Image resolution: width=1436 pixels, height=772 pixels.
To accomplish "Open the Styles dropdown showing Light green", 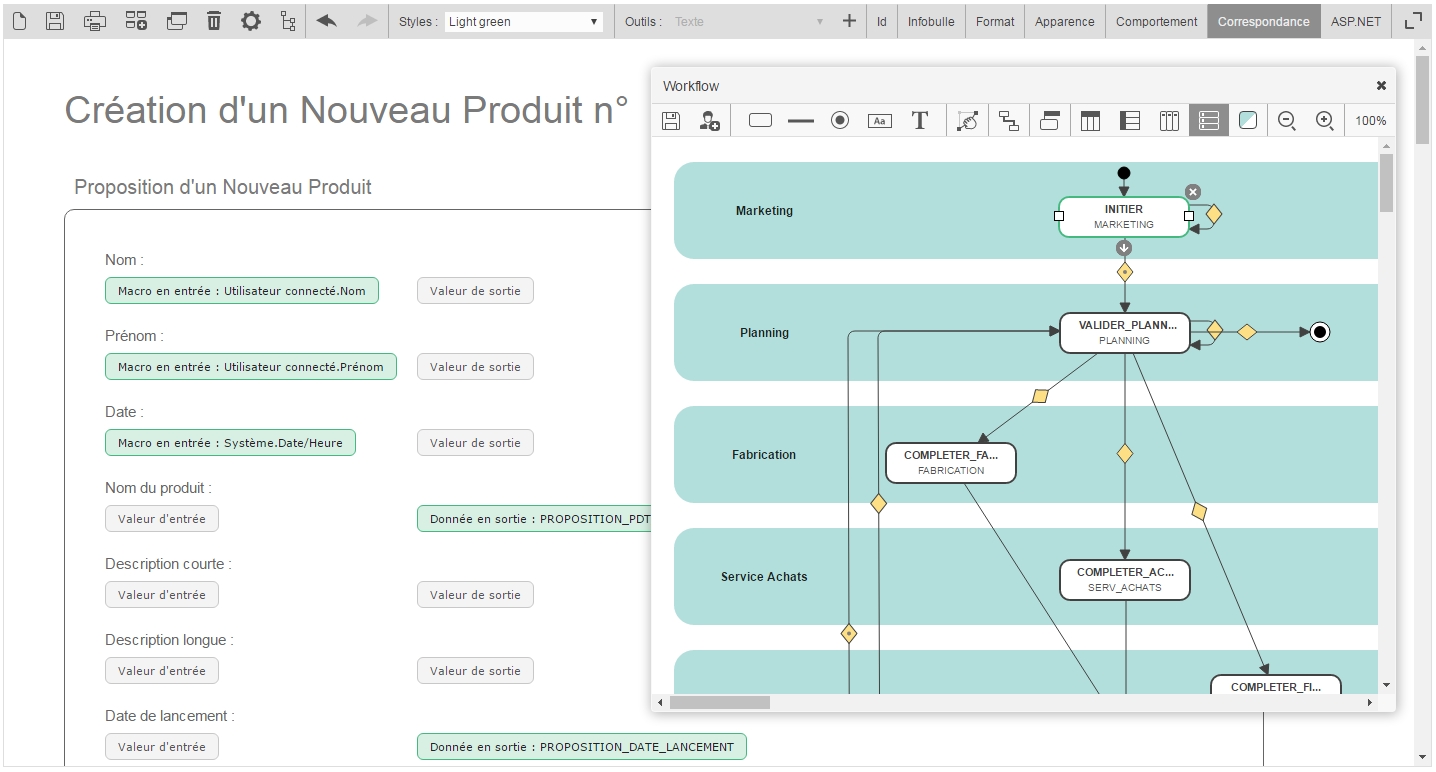I will [x=523, y=21].
